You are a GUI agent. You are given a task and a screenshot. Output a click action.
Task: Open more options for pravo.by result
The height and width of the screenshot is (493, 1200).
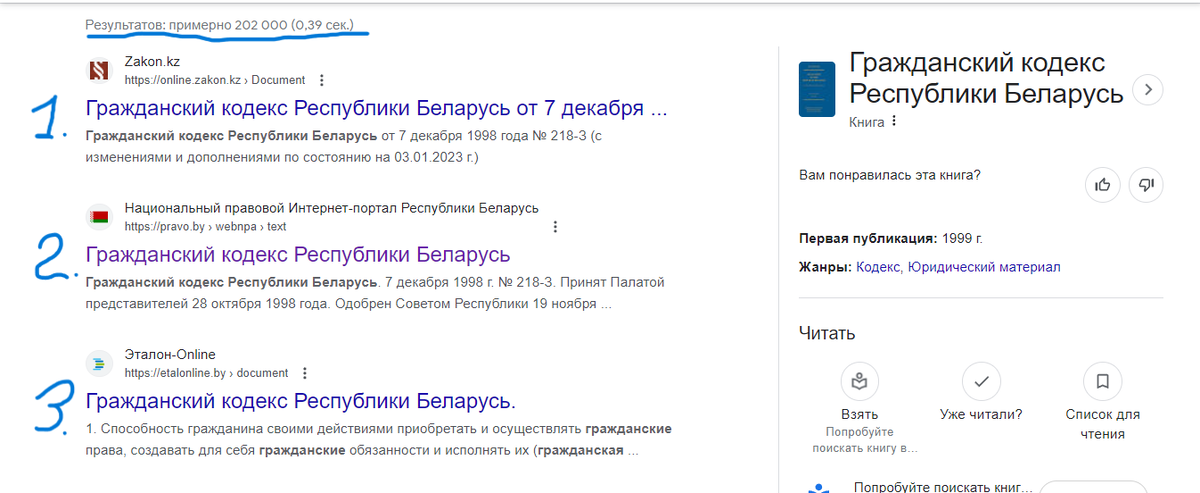tap(555, 227)
